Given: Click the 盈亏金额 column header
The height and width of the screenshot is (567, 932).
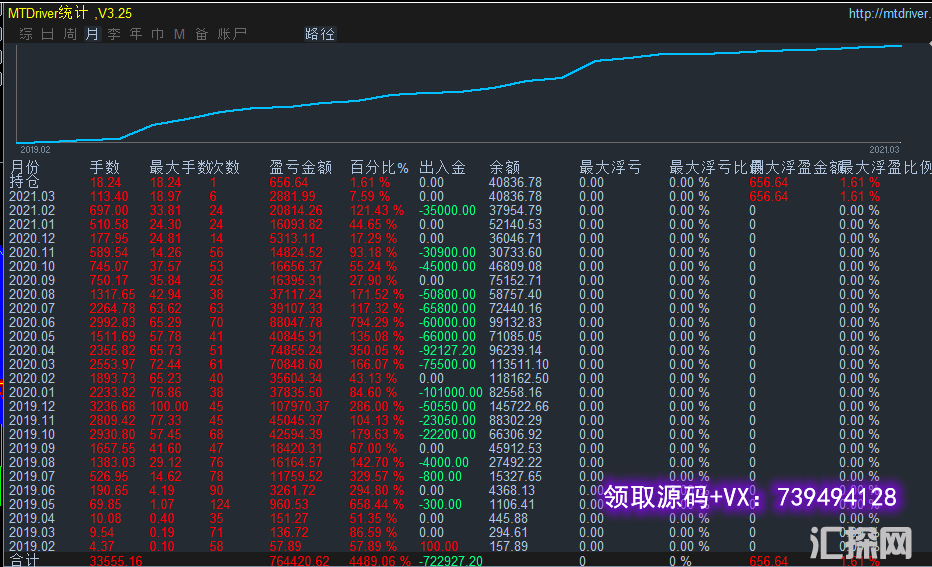Looking at the screenshot, I should pos(300,167).
